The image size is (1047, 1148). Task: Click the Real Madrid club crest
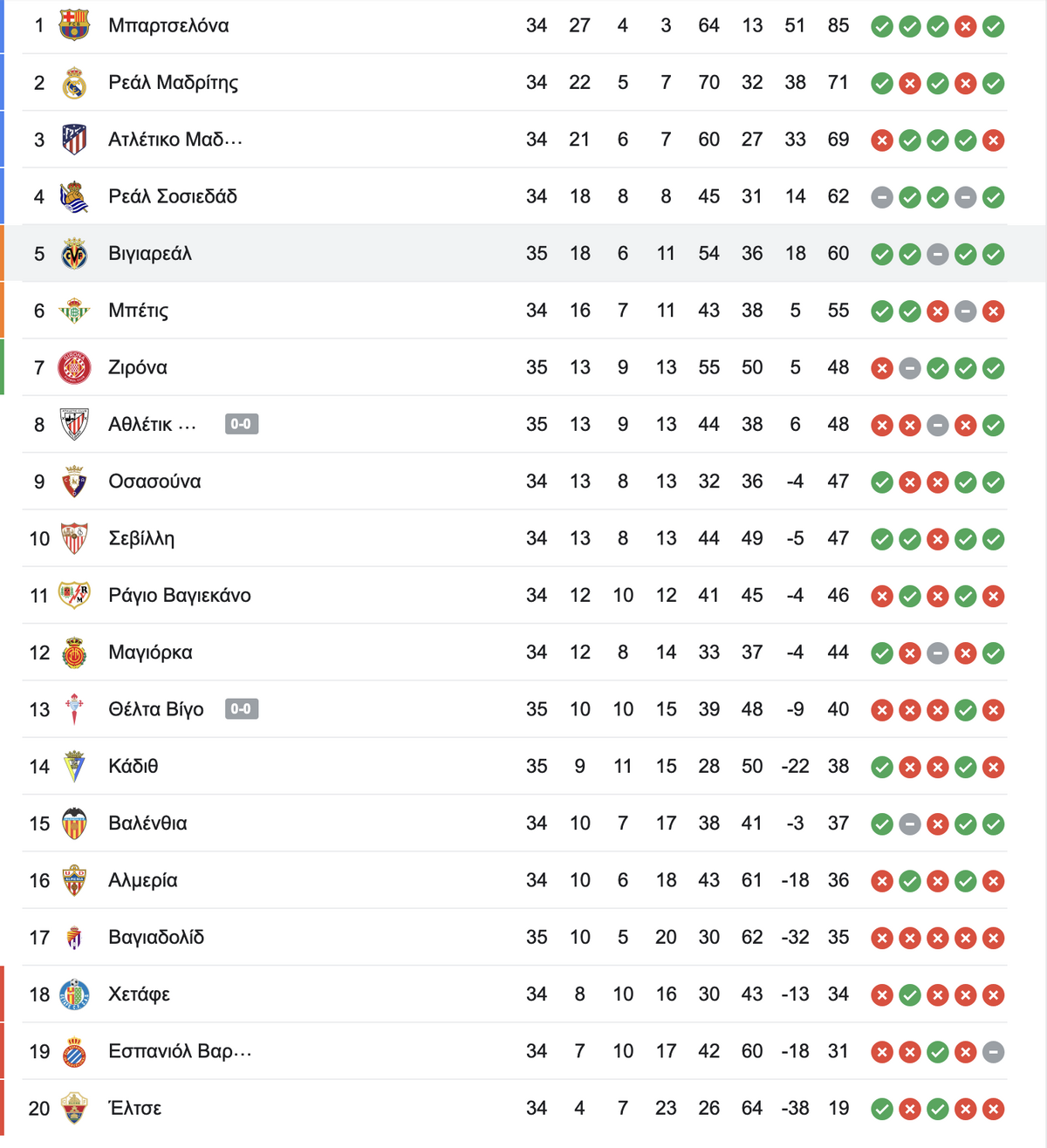74,83
